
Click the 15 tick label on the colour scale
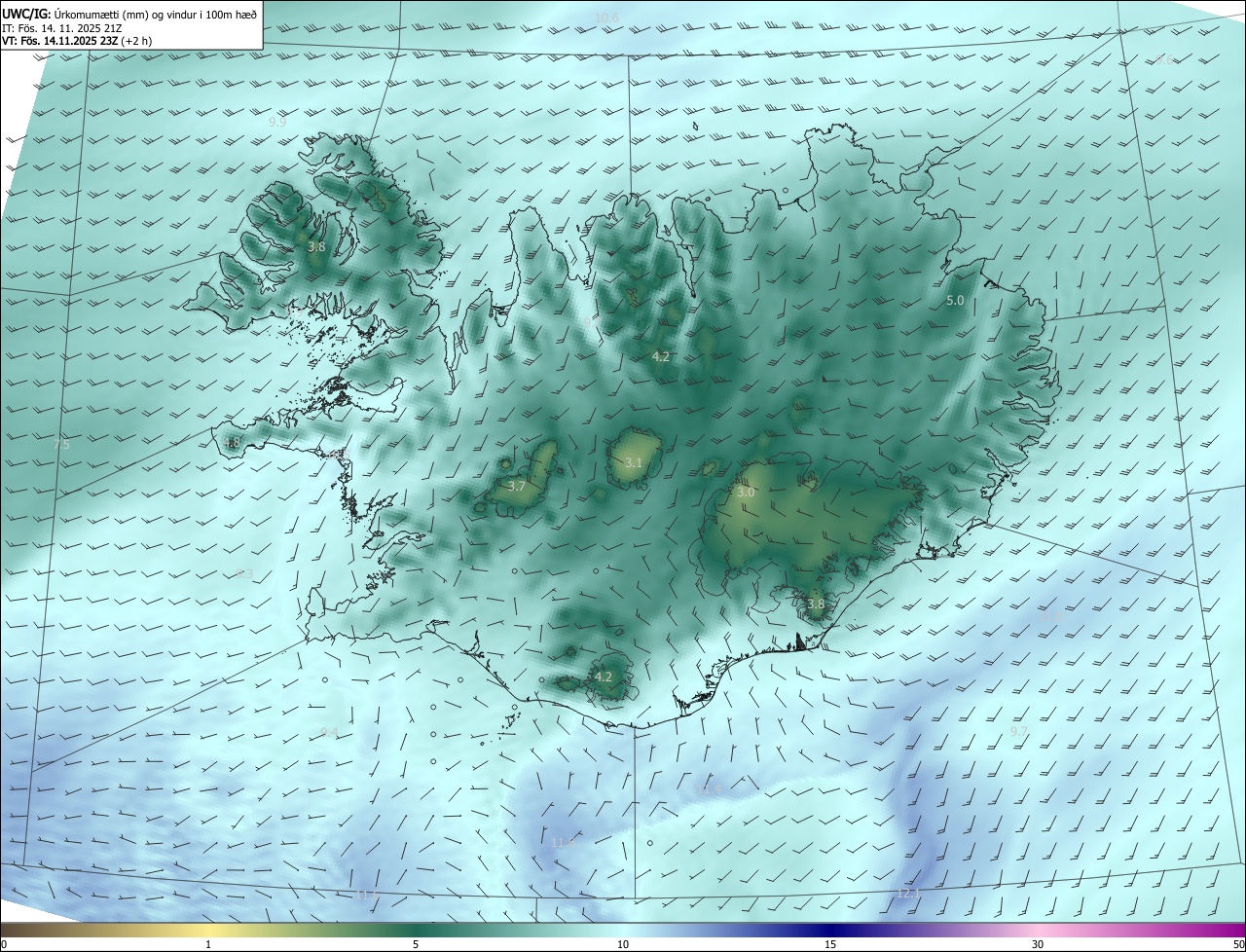click(x=830, y=944)
